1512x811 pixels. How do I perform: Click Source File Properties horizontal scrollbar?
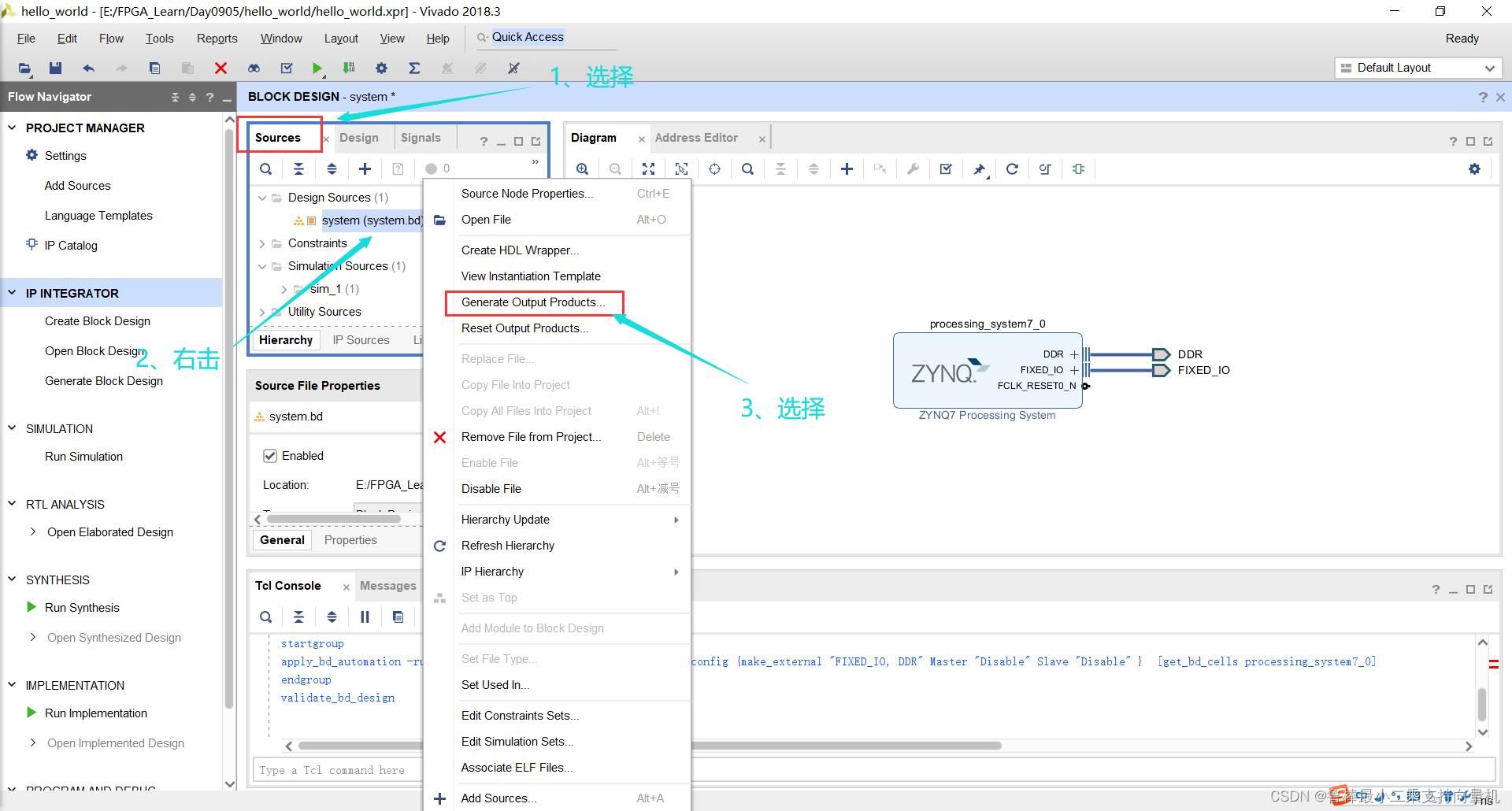tap(334, 519)
